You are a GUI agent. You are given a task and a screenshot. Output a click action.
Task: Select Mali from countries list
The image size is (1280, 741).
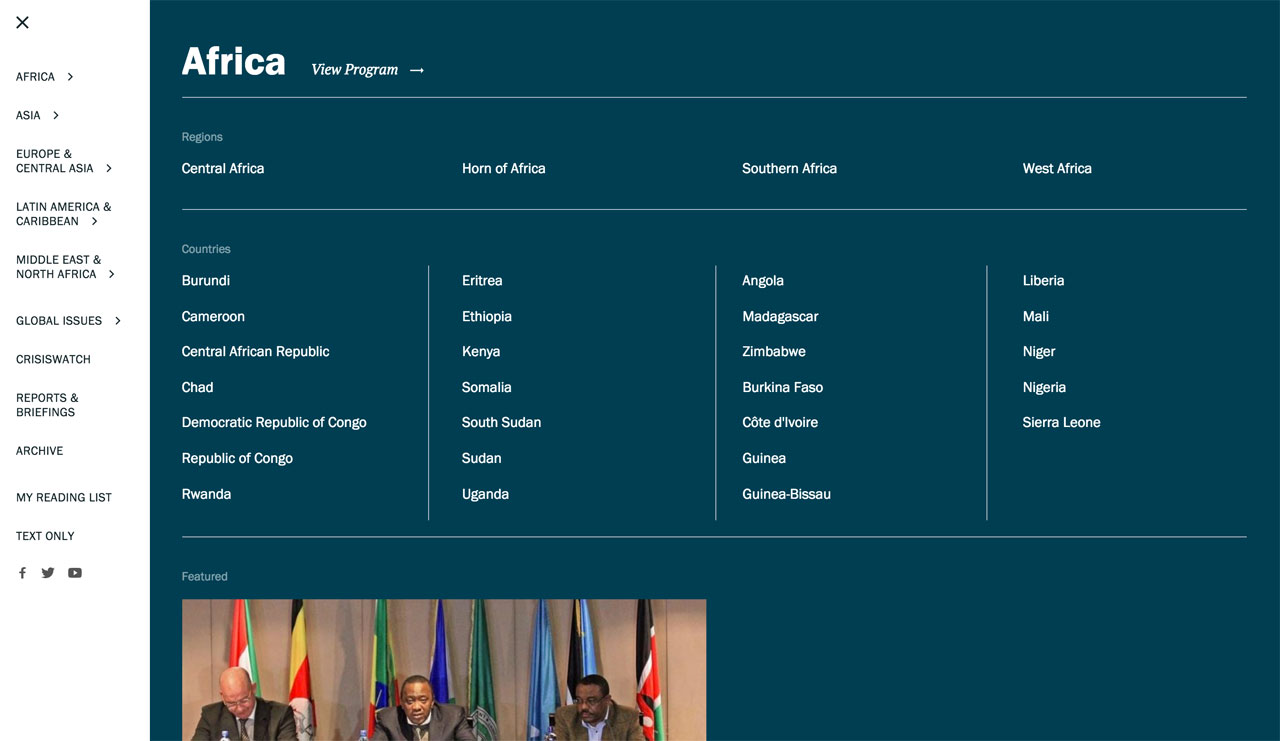coord(1036,316)
